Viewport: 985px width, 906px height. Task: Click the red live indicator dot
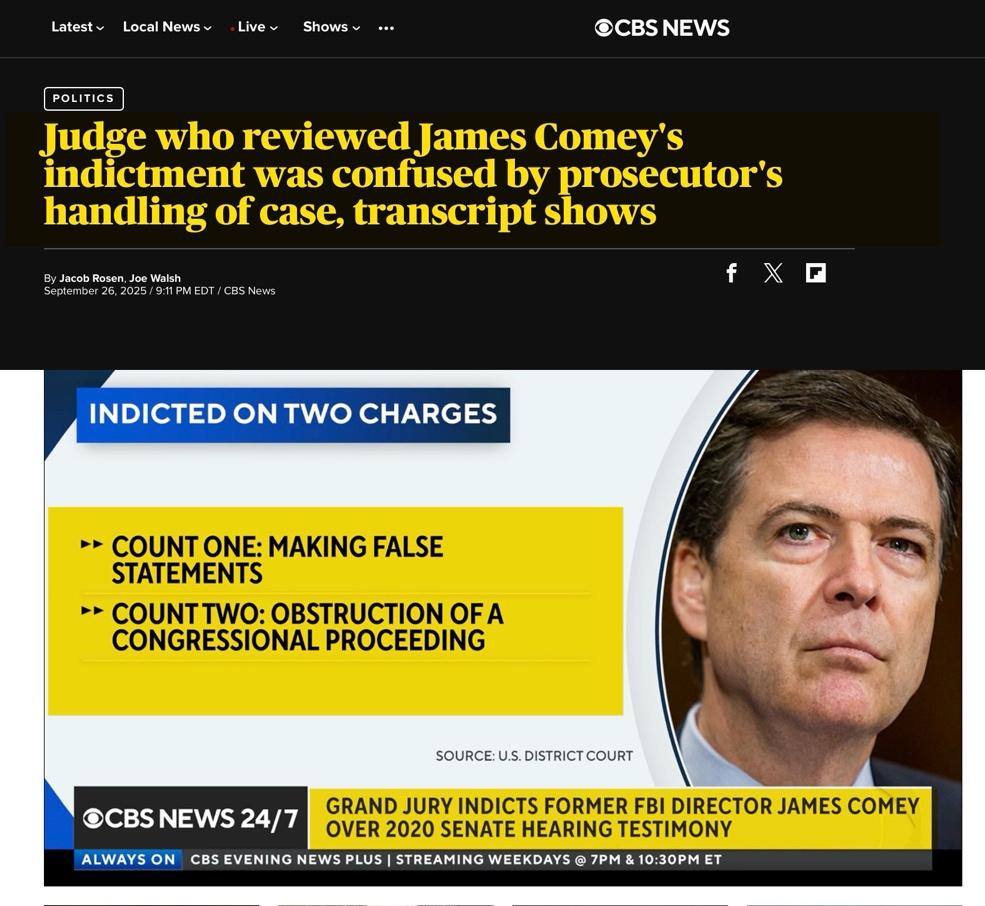(x=232, y=29)
